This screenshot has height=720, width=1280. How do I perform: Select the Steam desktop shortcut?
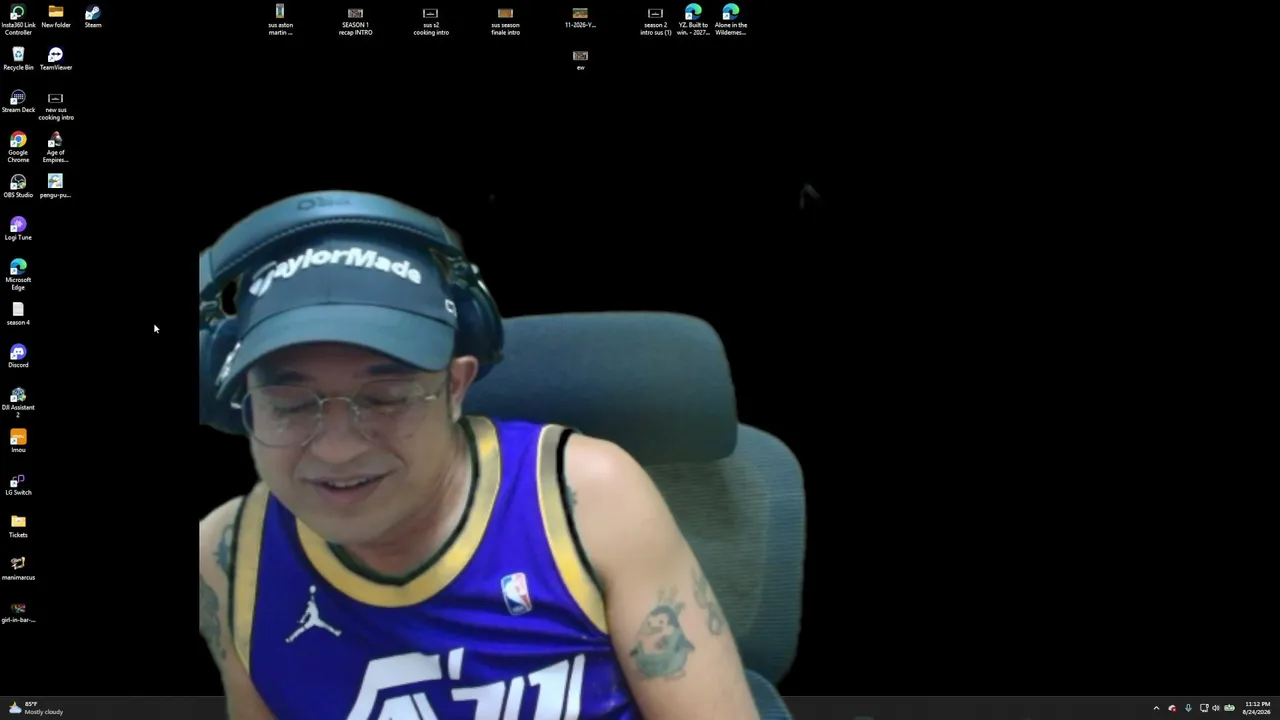(93, 17)
